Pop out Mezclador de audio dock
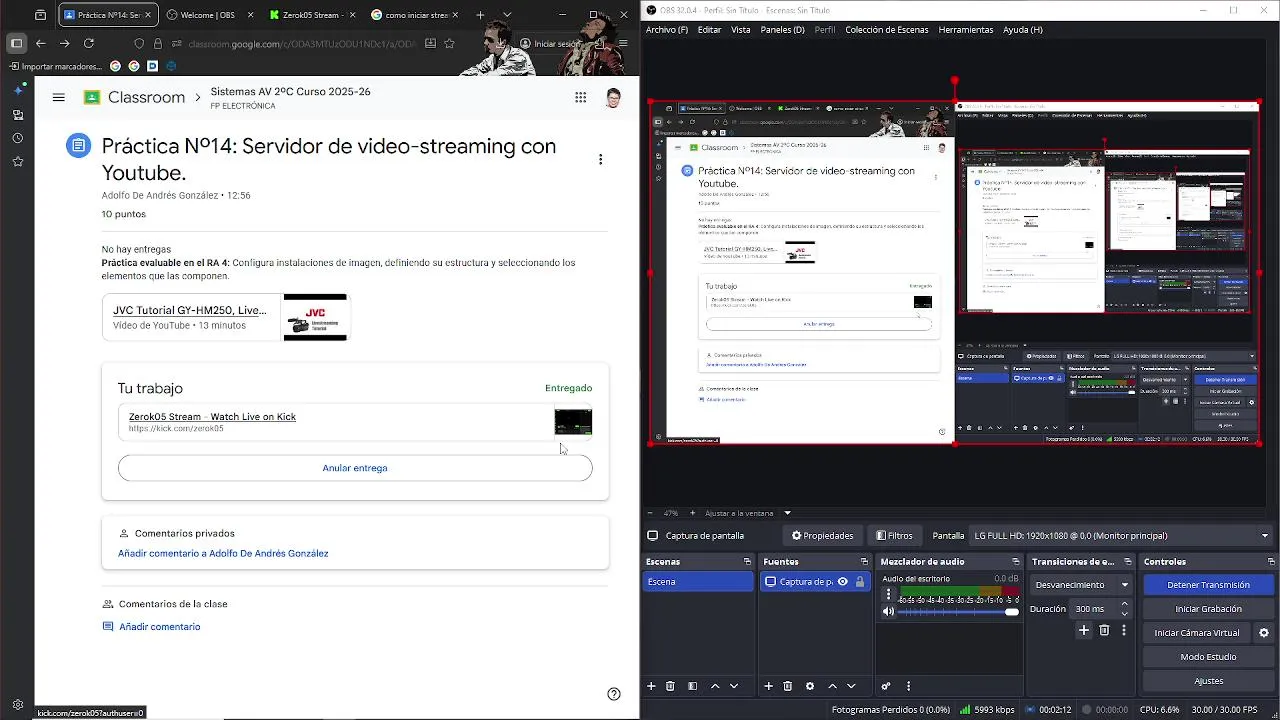This screenshot has height=720, width=1280. click(x=1015, y=562)
